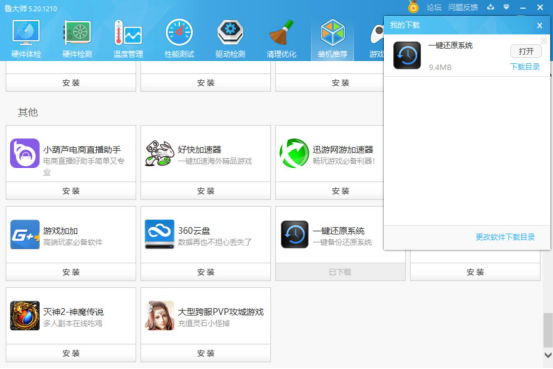Open the 硬件体检 hardware checkup section
This screenshot has width=553, height=369.
pos(26,39)
